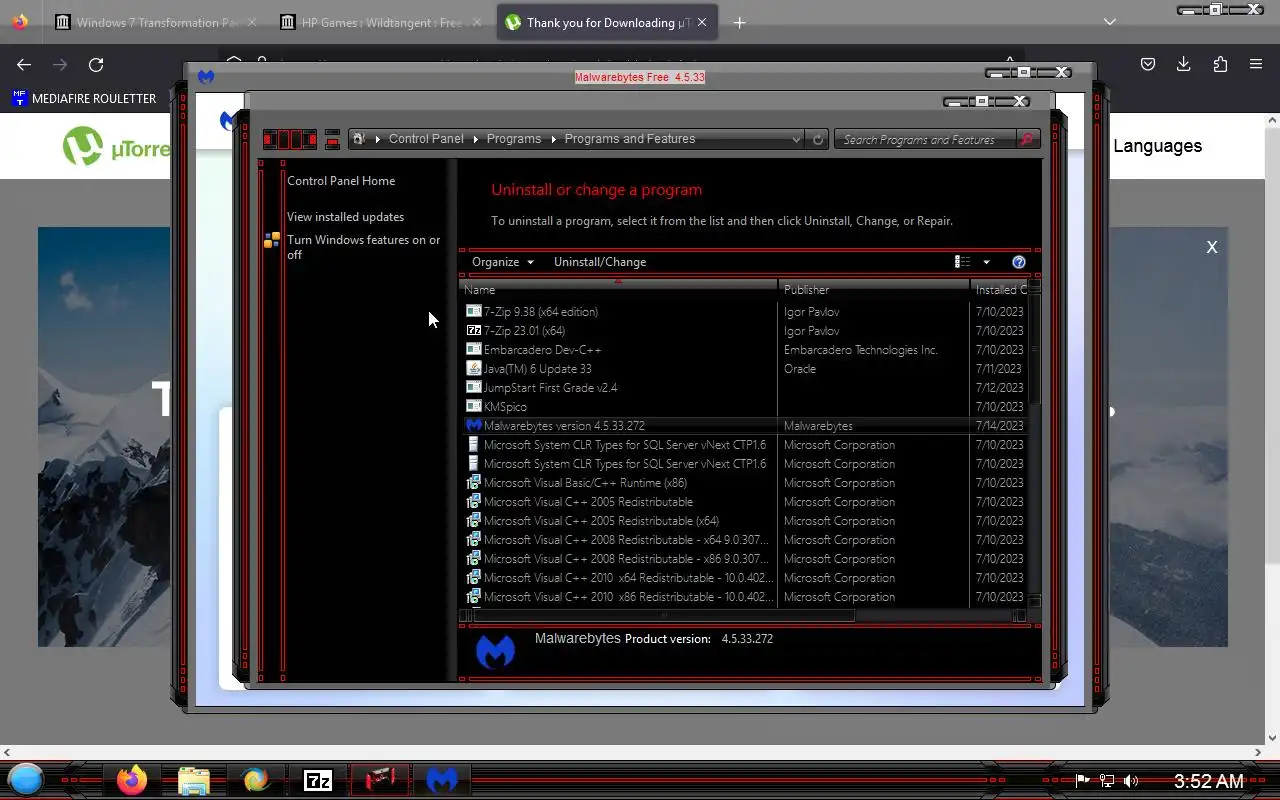Expand the arrow after Control Panel breadcrumb
Image resolution: width=1280 pixels, height=800 pixels.
click(x=475, y=139)
